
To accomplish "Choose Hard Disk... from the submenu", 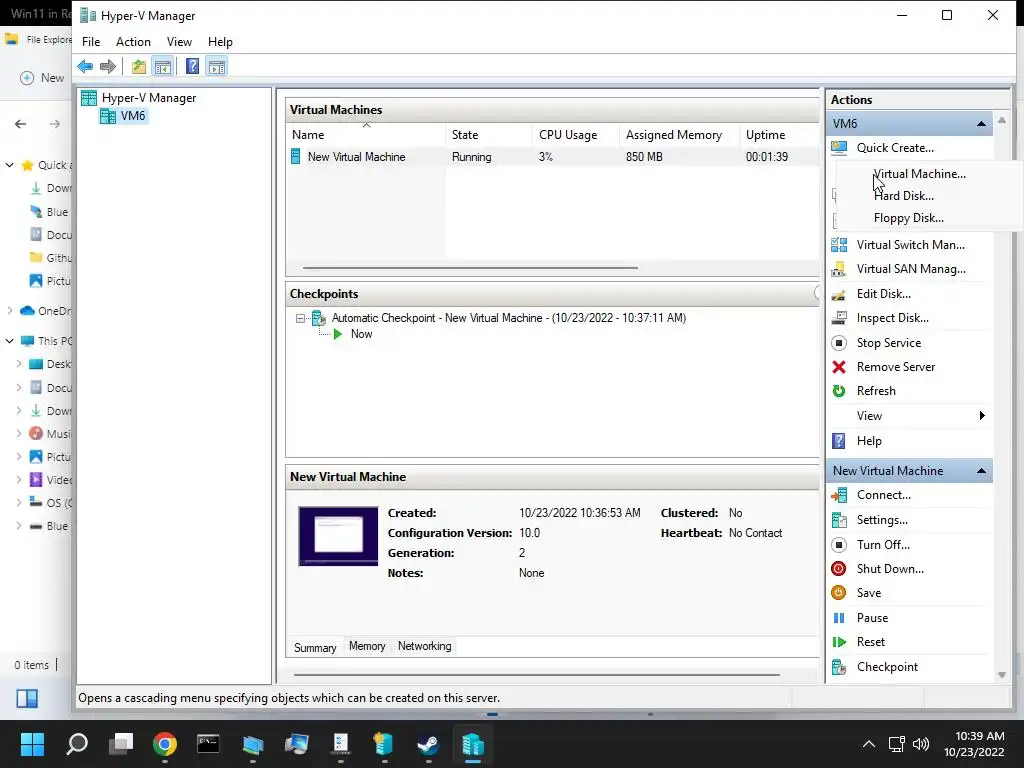I will tap(904, 196).
